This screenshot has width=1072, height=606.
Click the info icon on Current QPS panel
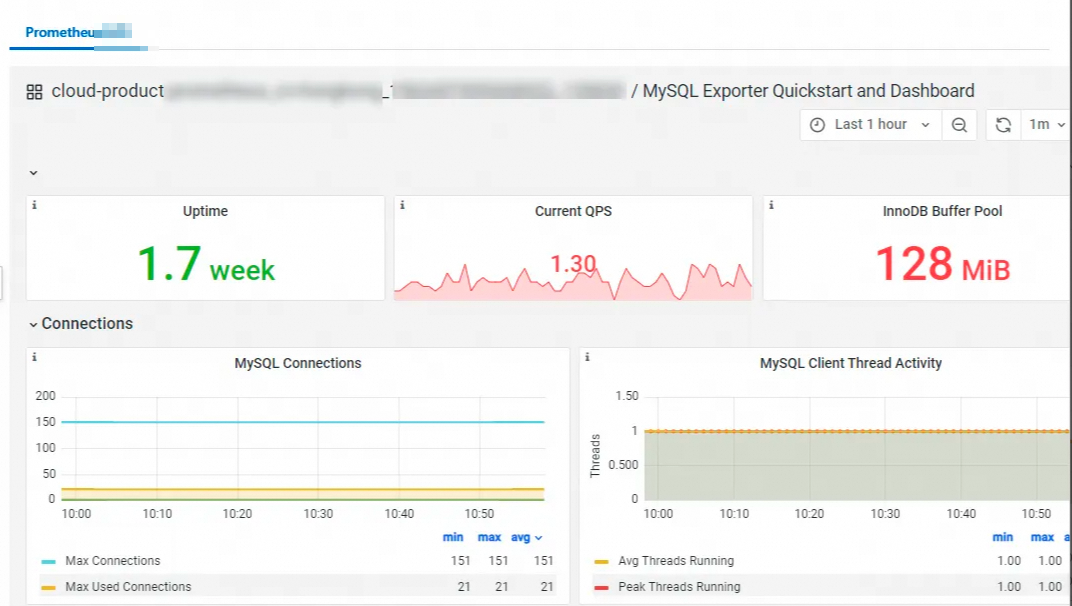(402, 205)
